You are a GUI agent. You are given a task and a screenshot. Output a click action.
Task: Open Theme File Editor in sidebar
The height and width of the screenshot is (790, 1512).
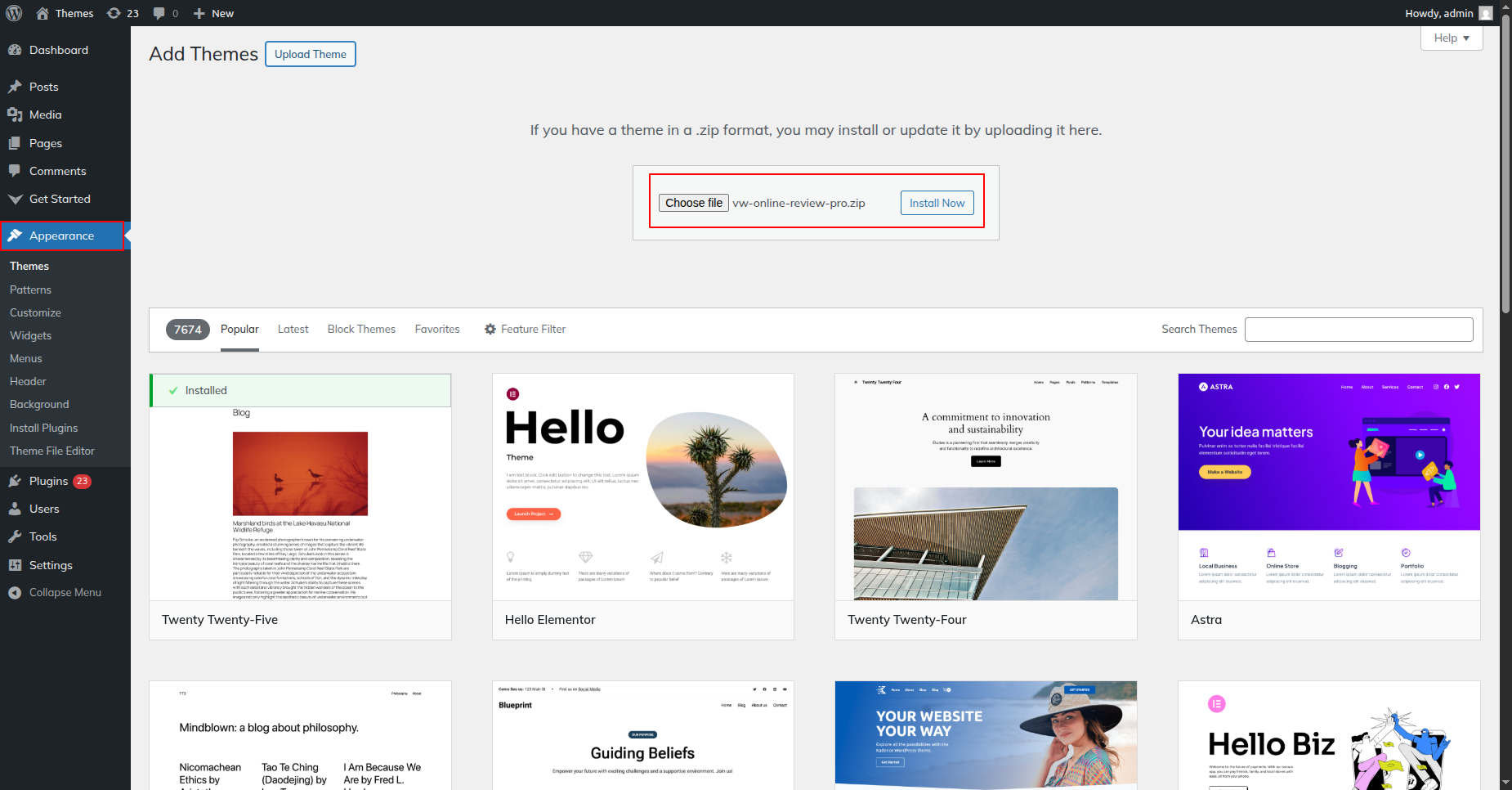52,451
